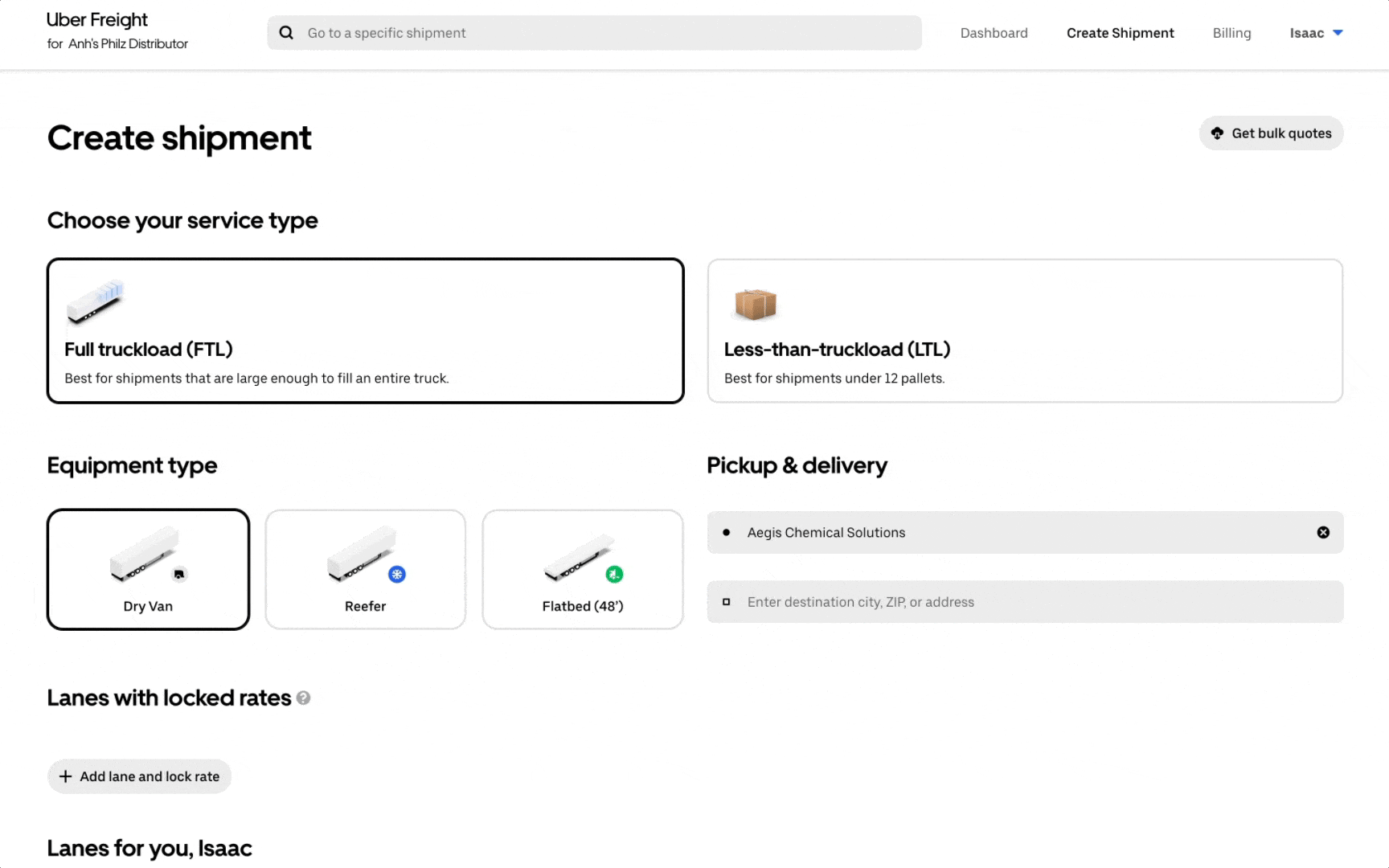This screenshot has height=868, width=1389.
Task: Click the destination city, ZIP, or address field
Action: pyautogui.click(x=1025, y=602)
